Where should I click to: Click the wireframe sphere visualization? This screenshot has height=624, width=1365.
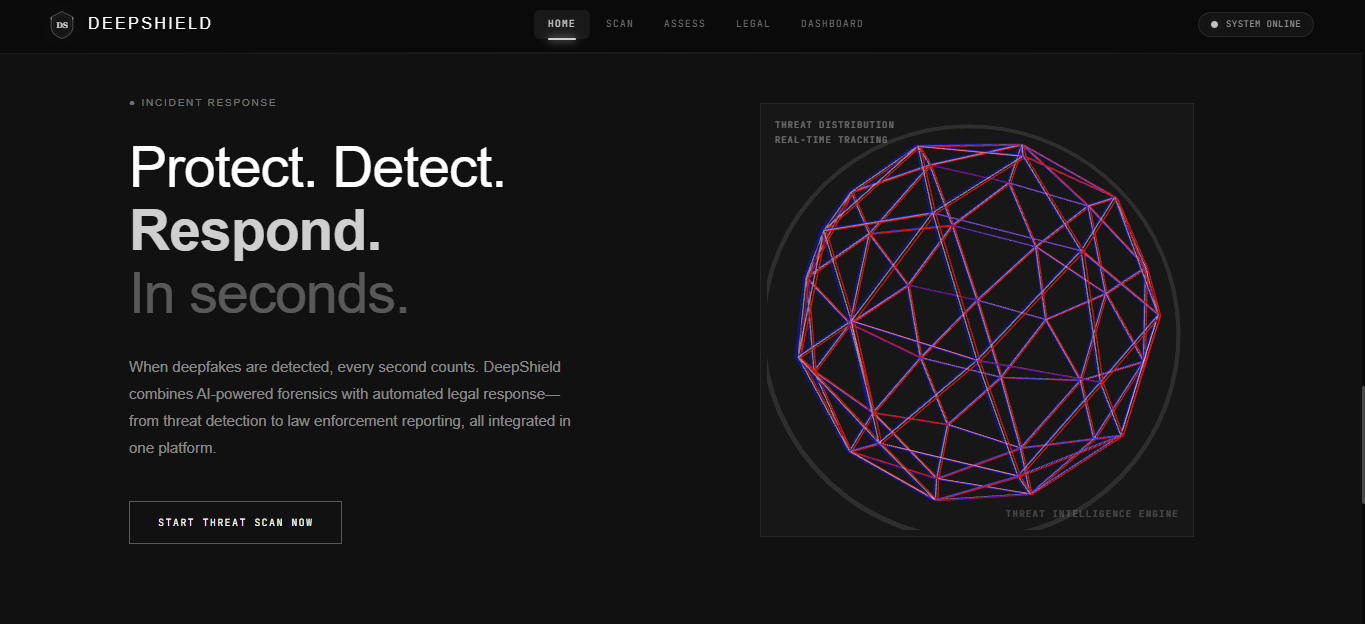coord(978,320)
